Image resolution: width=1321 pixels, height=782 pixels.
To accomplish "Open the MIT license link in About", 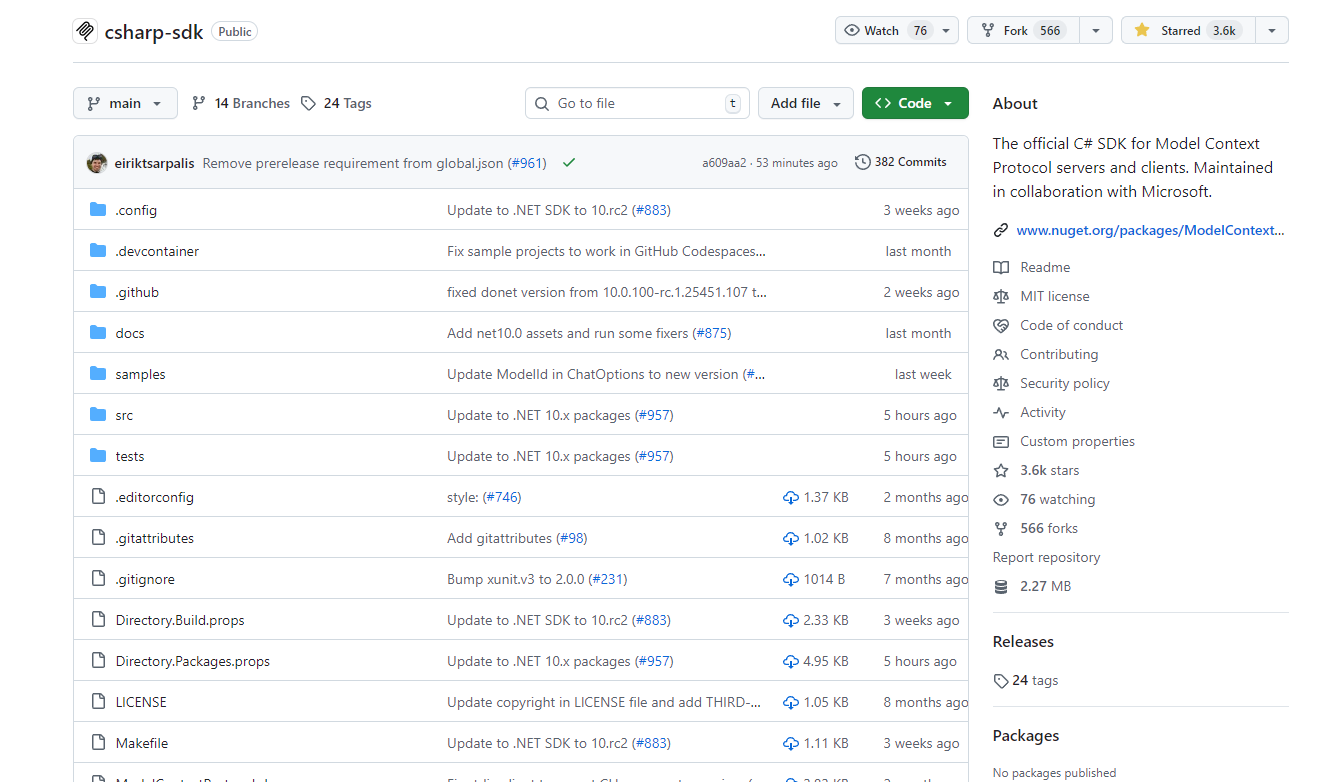I will tap(1054, 296).
